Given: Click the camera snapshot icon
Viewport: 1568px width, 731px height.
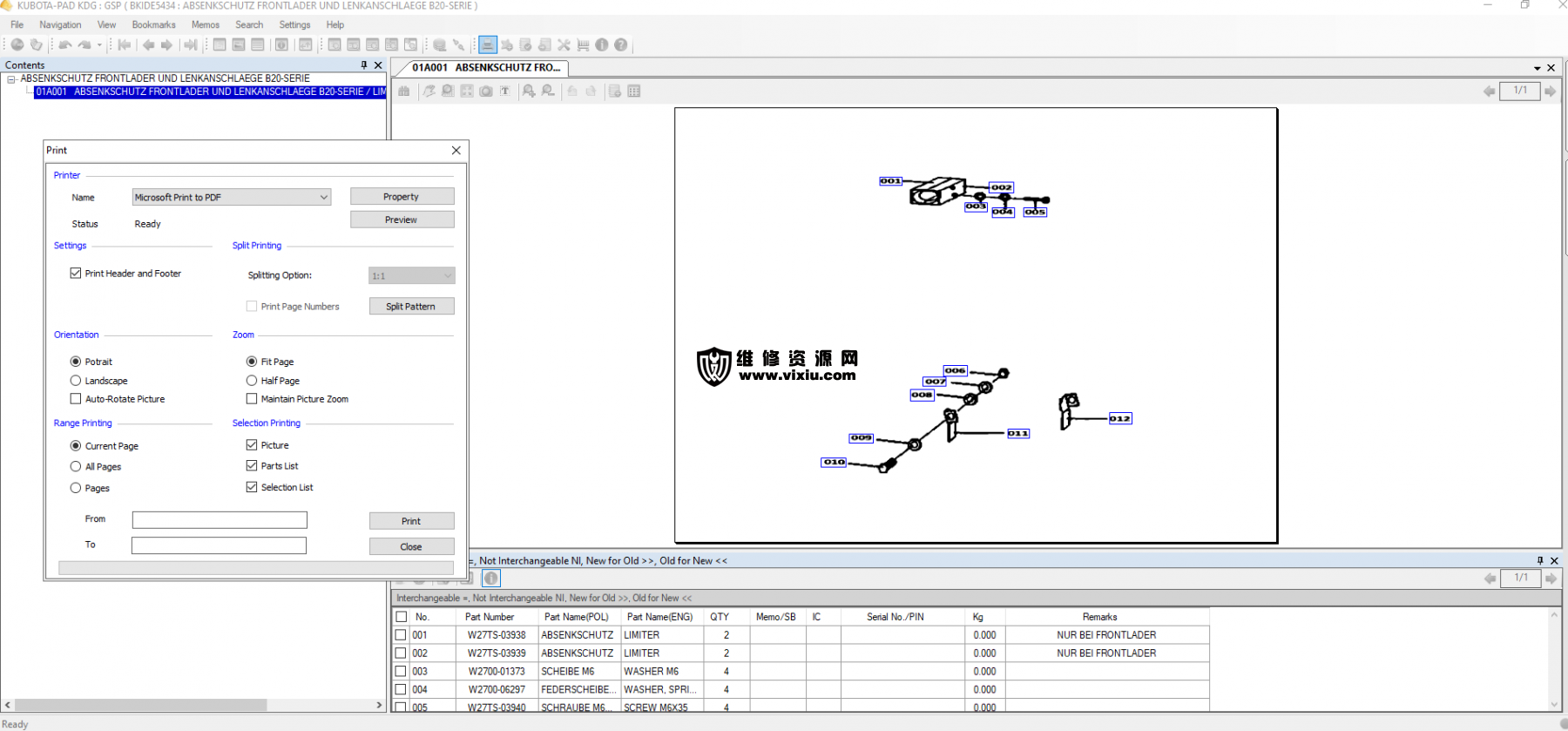Looking at the screenshot, I should [x=486, y=91].
